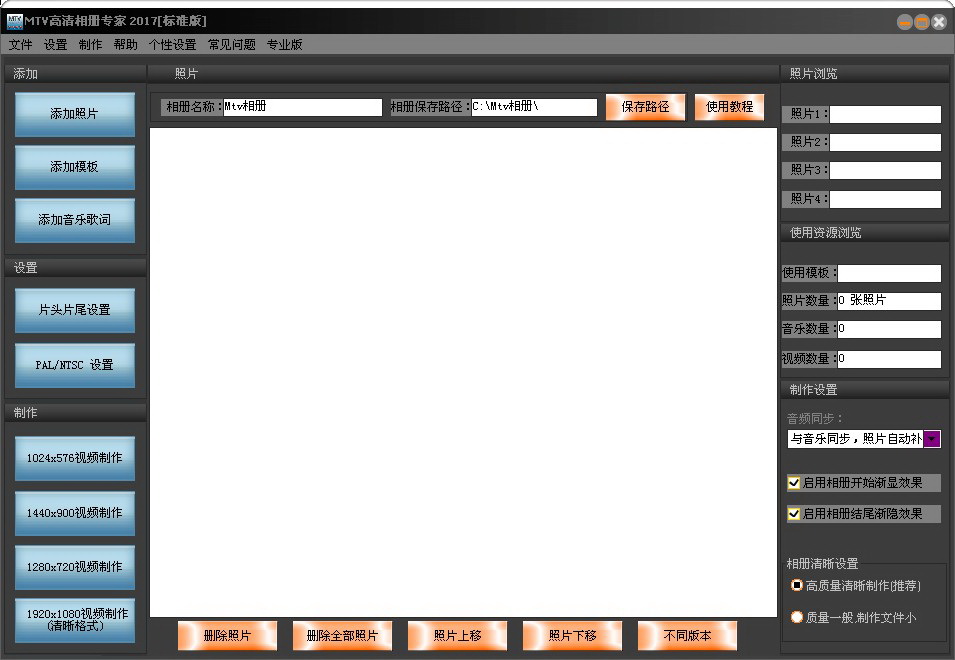Open the 专业版 menu
The height and width of the screenshot is (660, 955).
[284, 44]
